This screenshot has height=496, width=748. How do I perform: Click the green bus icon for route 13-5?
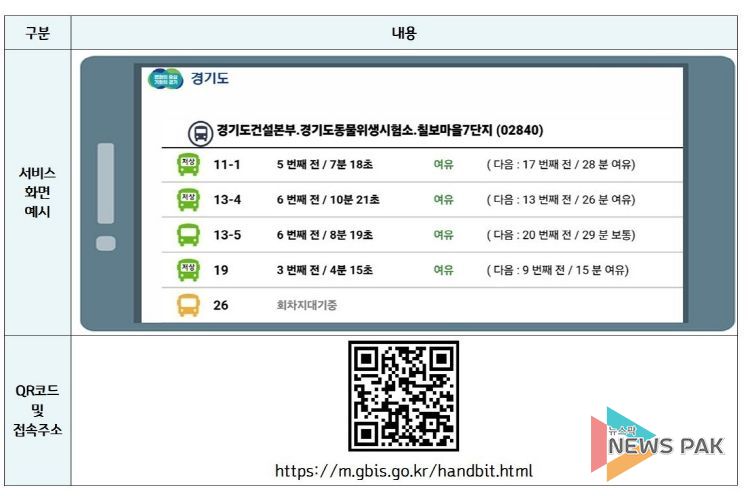(x=188, y=235)
